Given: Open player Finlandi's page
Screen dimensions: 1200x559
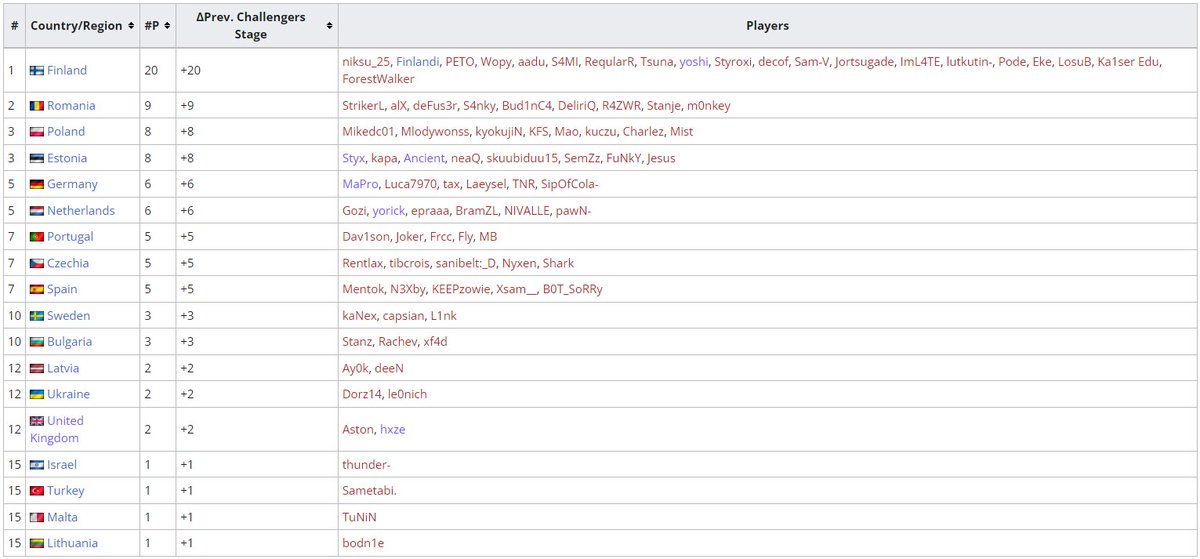Looking at the screenshot, I should (418, 62).
